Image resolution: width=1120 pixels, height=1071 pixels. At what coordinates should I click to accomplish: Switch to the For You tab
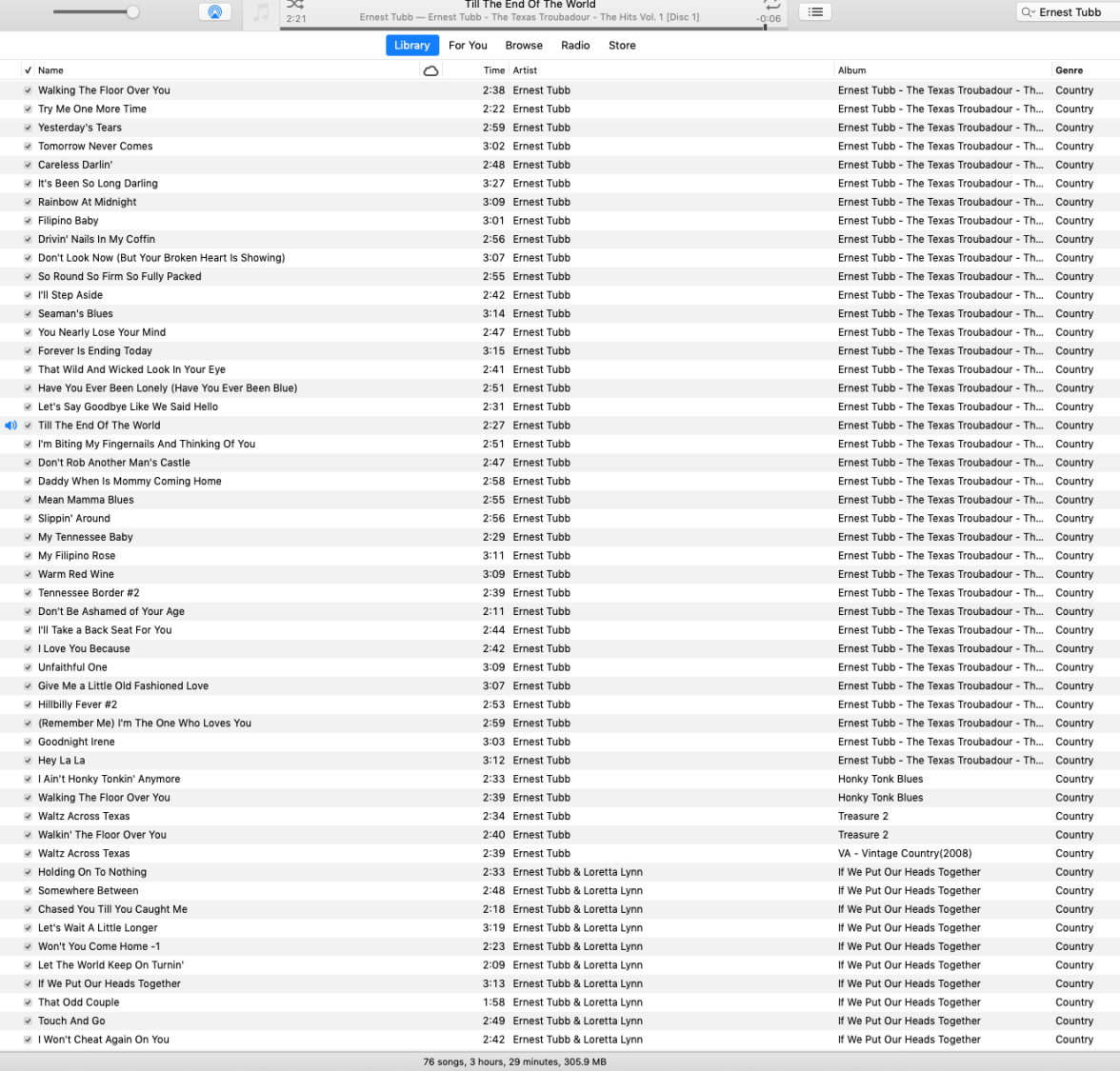(468, 45)
